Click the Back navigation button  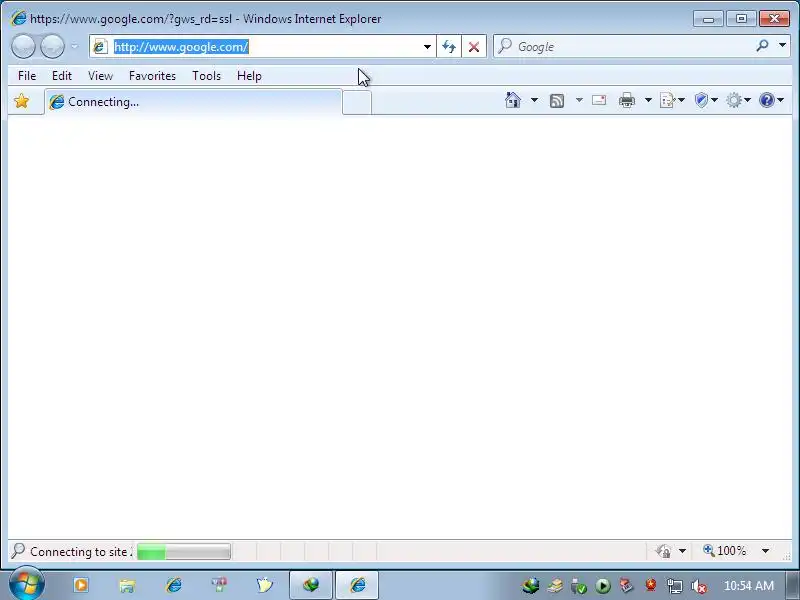[x=23, y=46]
